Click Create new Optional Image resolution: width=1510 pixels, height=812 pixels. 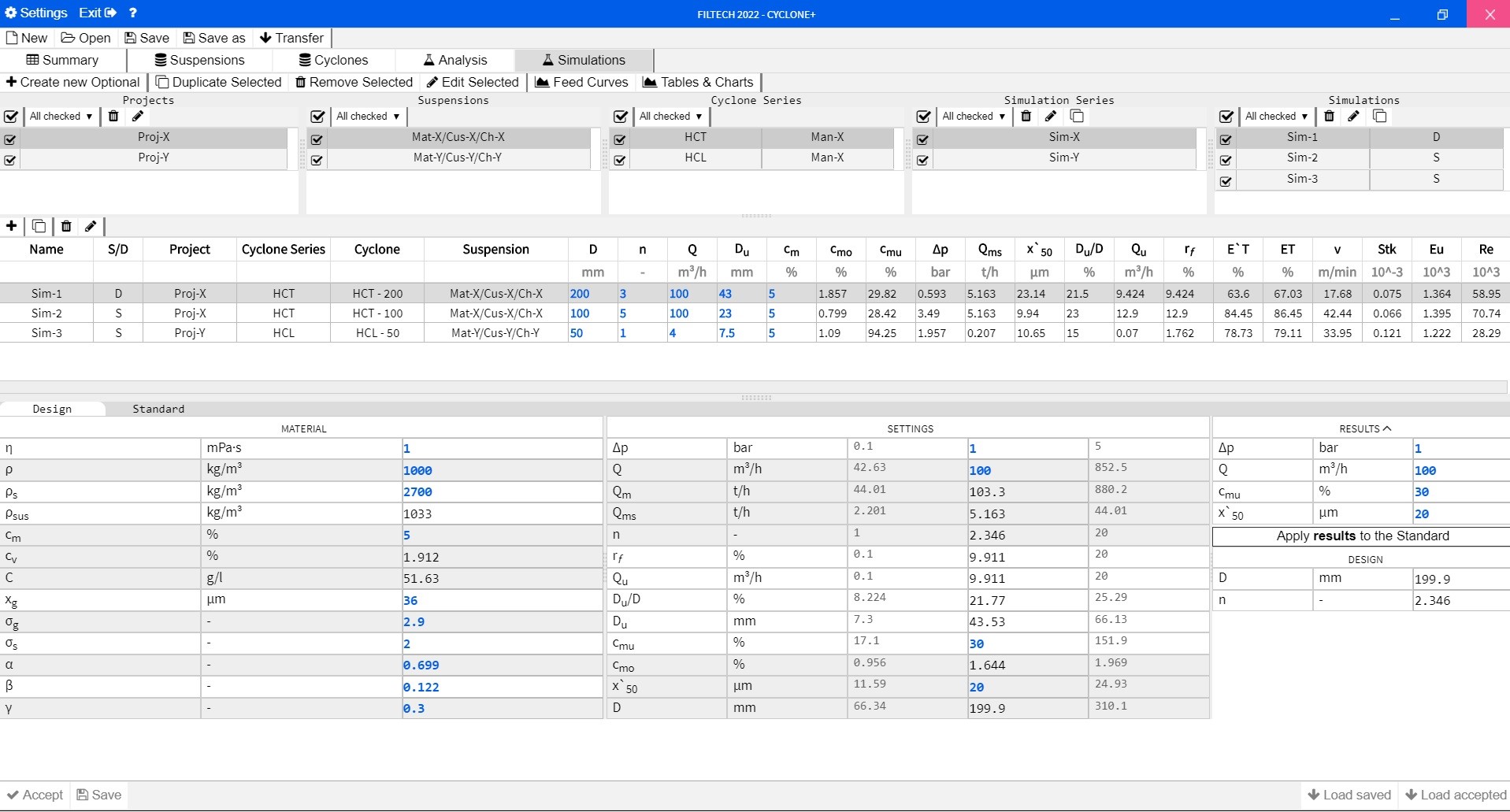[72, 82]
